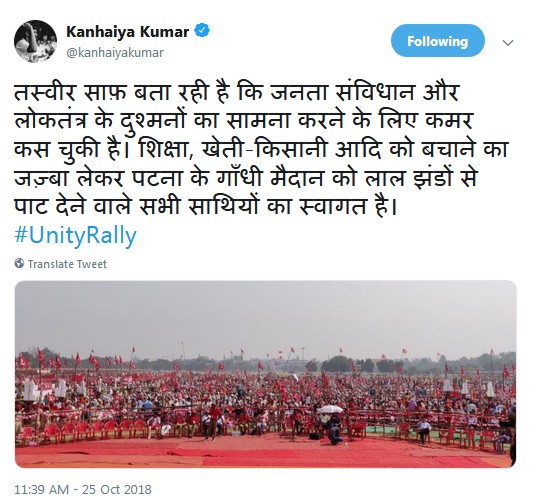Open the #UnityRally hashtag
The image size is (536, 504).
[x=75, y=236]
